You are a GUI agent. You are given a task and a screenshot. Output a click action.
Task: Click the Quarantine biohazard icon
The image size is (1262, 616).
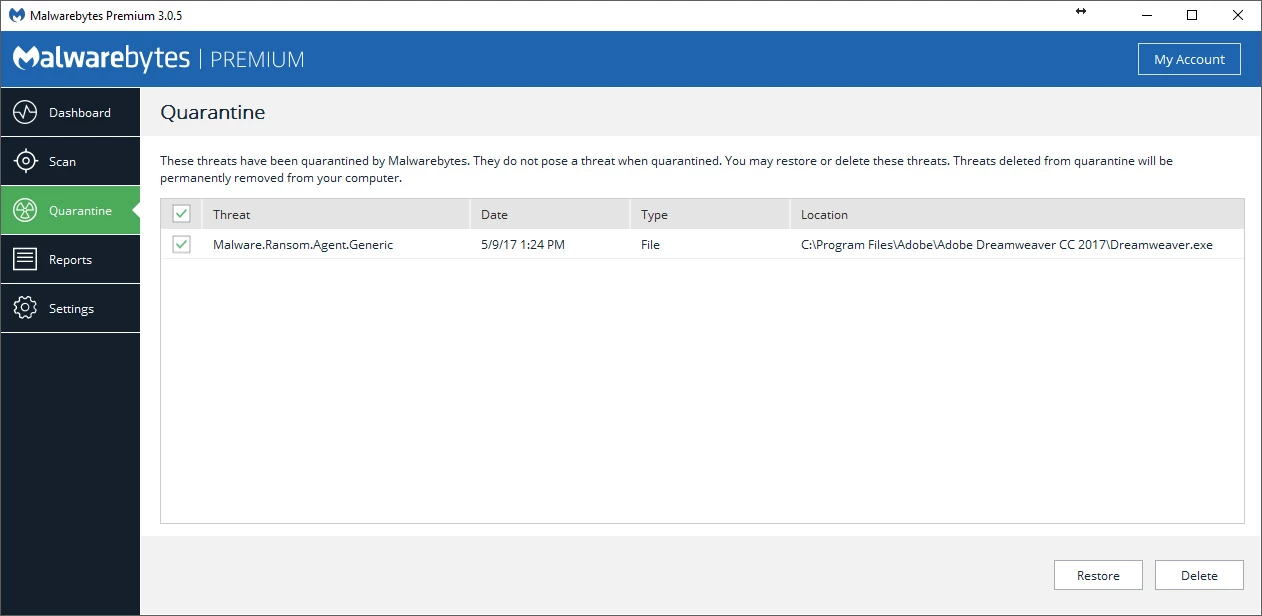point(25,210)
